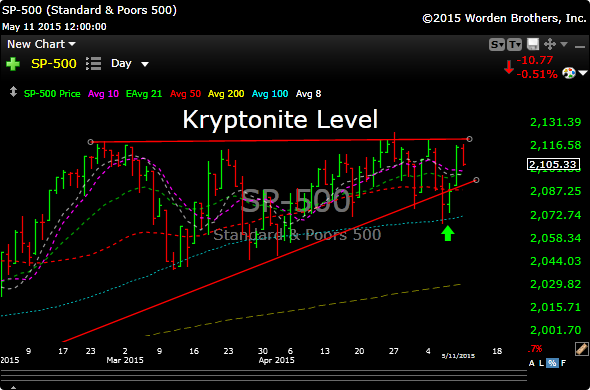Click the SP-500 yellow symbol label
This screenshot has width=590, height=390.
[x=53, y=64]
